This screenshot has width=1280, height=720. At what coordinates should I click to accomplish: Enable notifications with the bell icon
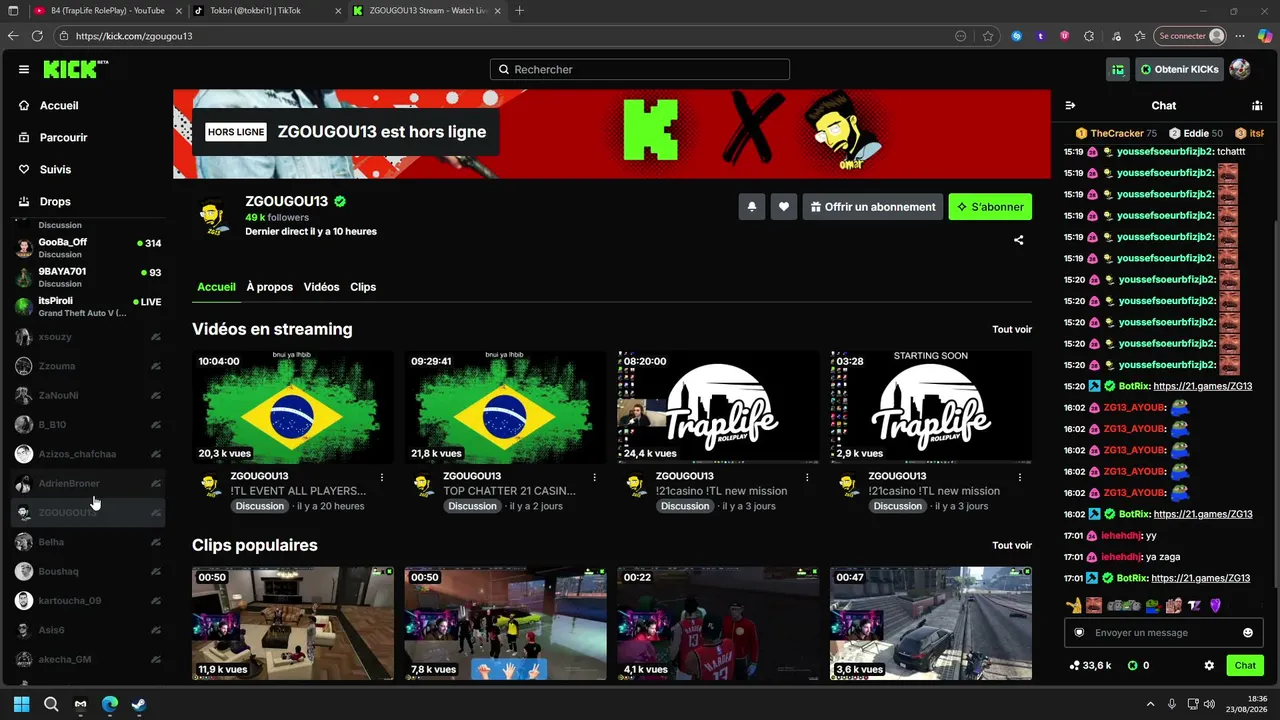point(752,207)
